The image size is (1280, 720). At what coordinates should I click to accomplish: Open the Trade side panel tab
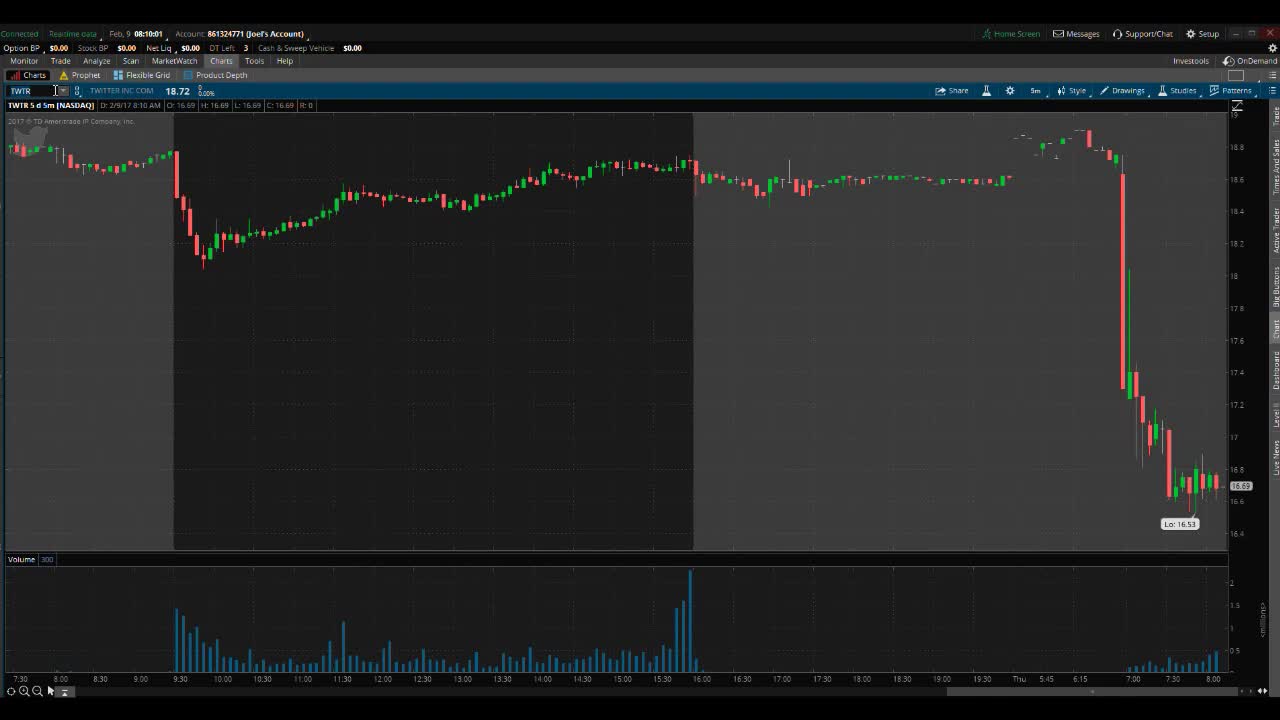(x=1276, y=115)
